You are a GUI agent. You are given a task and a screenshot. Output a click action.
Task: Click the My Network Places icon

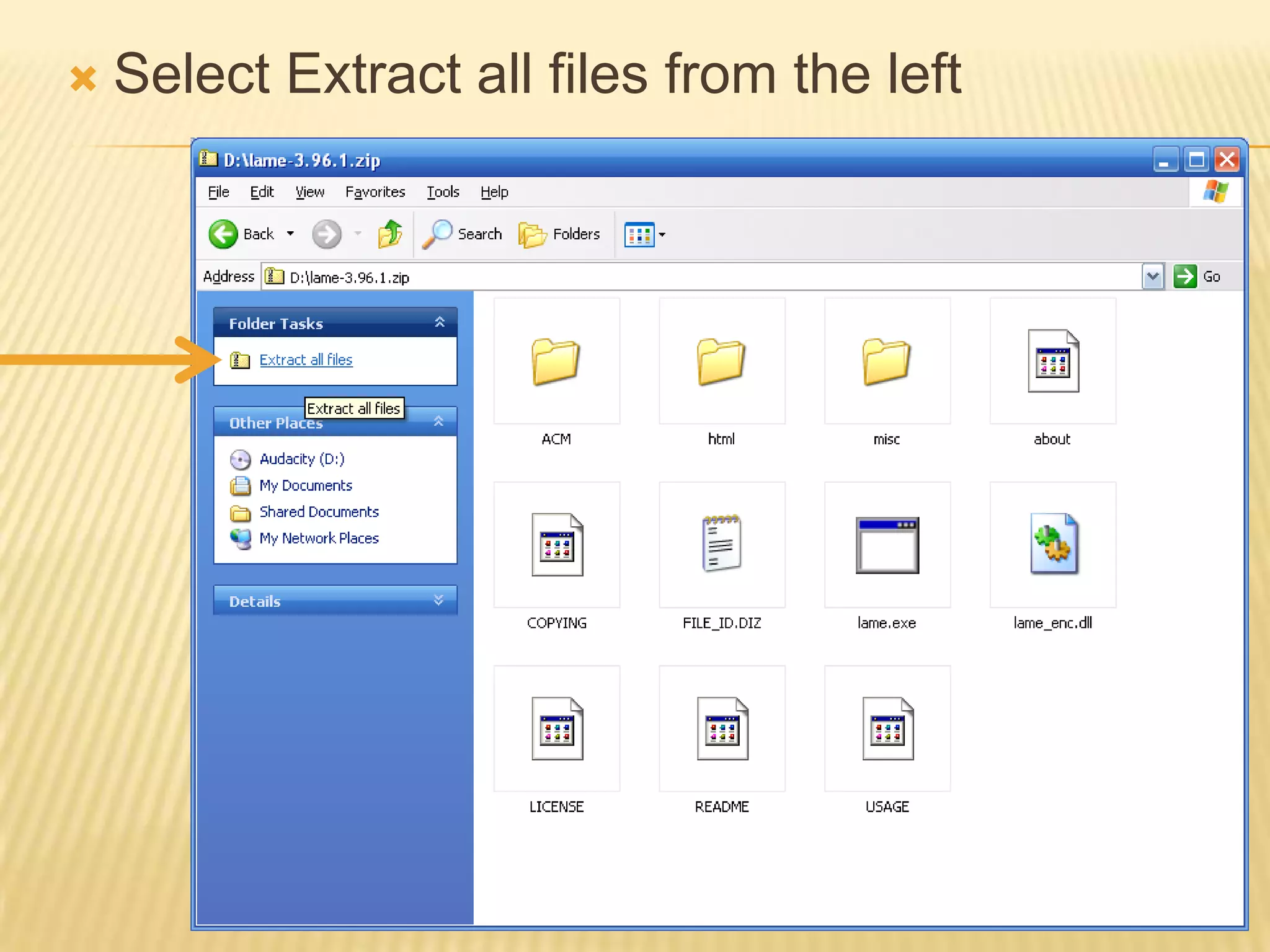tap(240, 539)
